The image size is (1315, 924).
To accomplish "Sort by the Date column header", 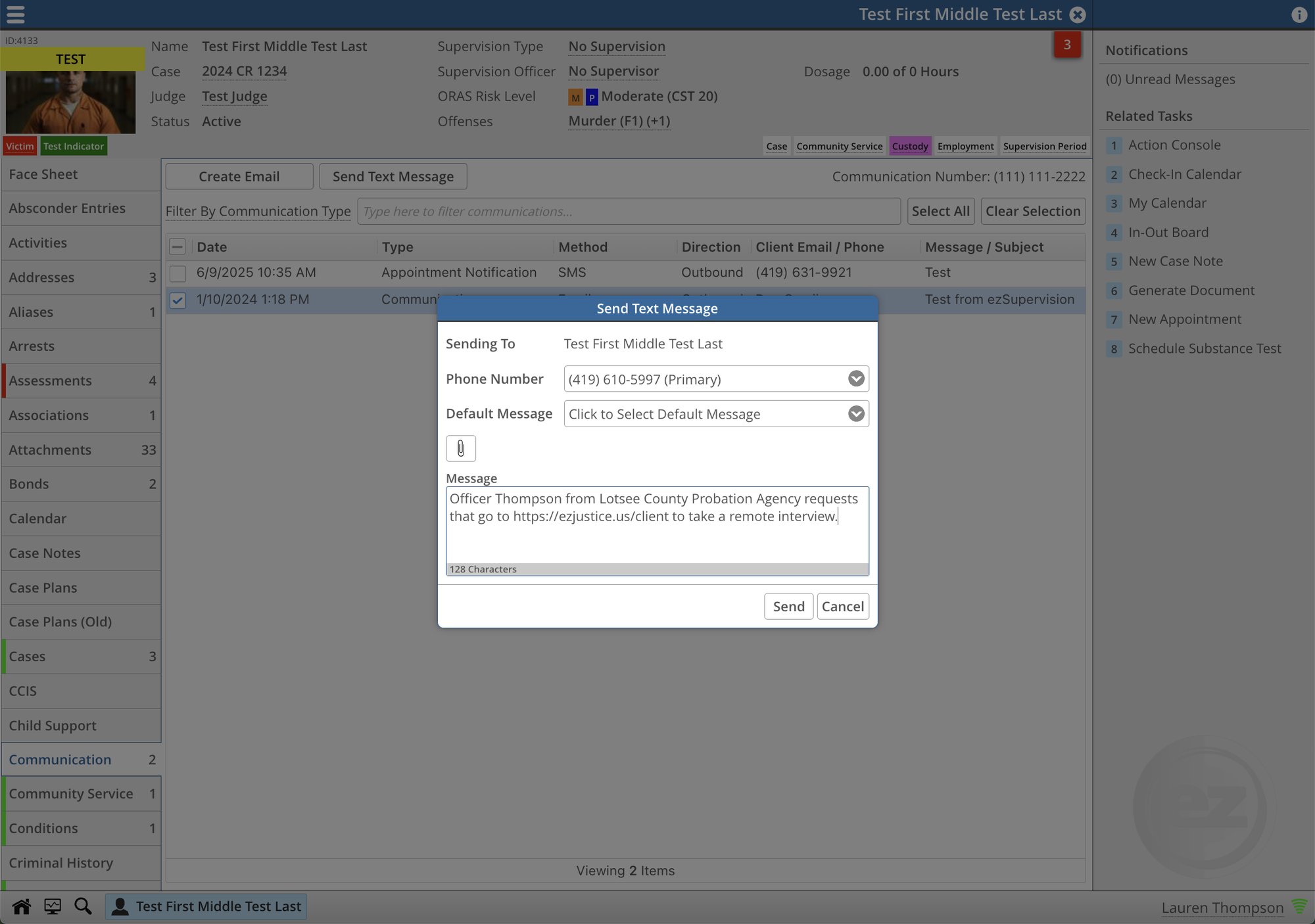I will tap(212, 247).
